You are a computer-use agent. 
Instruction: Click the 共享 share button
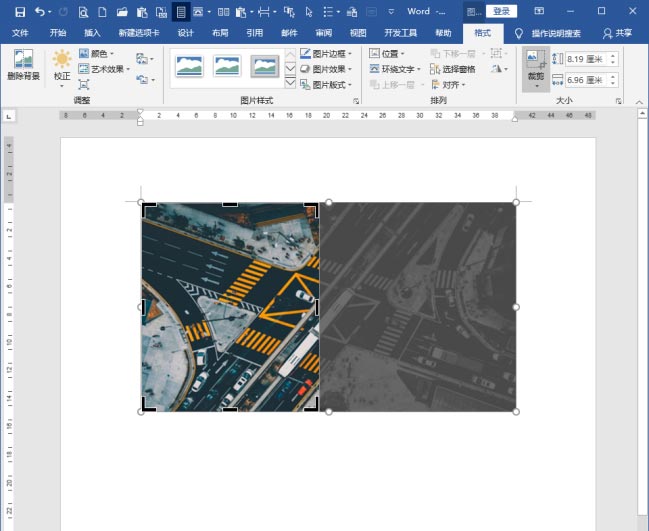pos(617,33)
